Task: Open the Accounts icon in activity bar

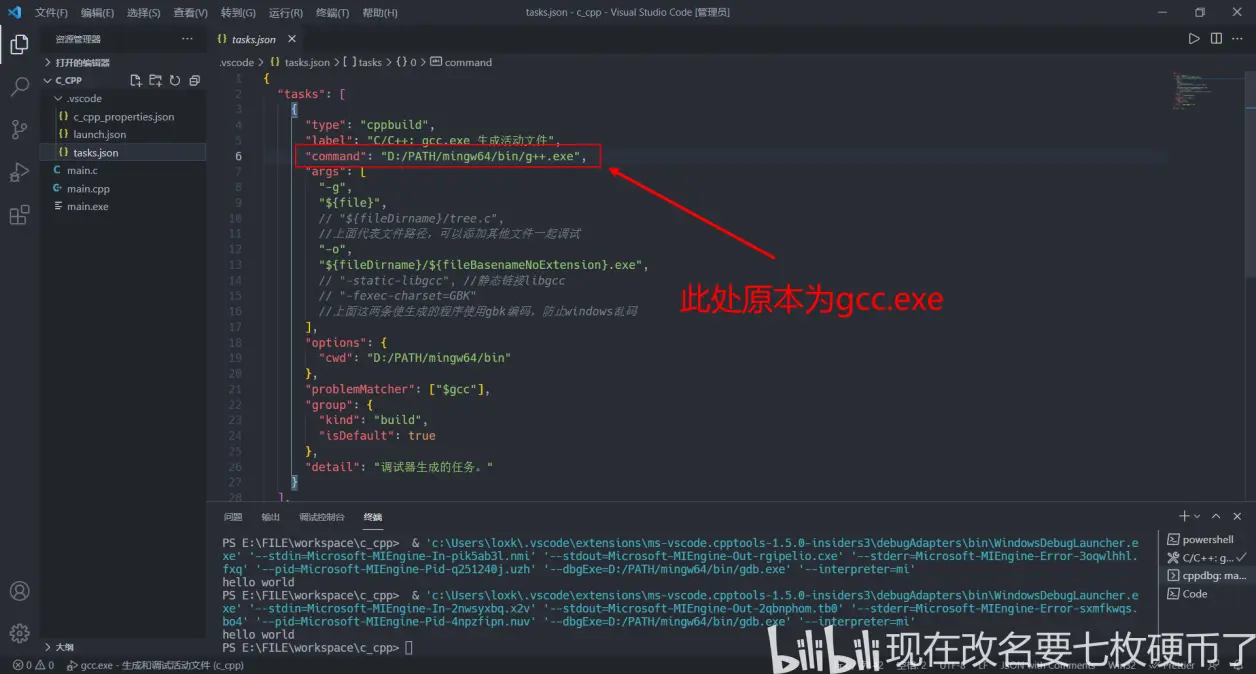Action: 19,591
